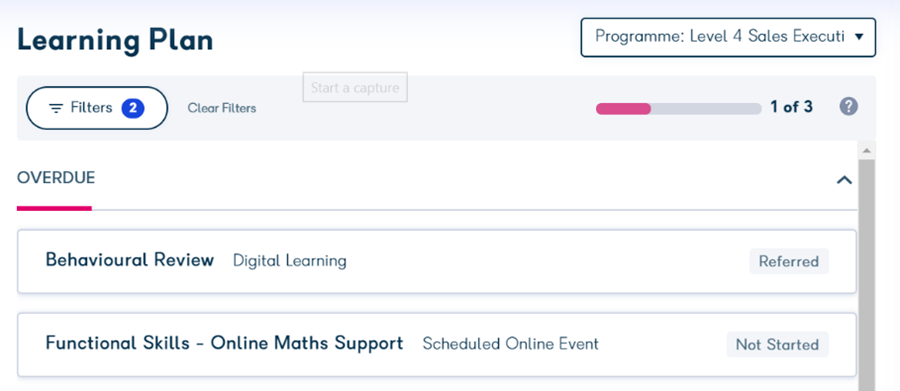Click the Not Started status badge
Viewport: 900px width, 391px height.
777,344
